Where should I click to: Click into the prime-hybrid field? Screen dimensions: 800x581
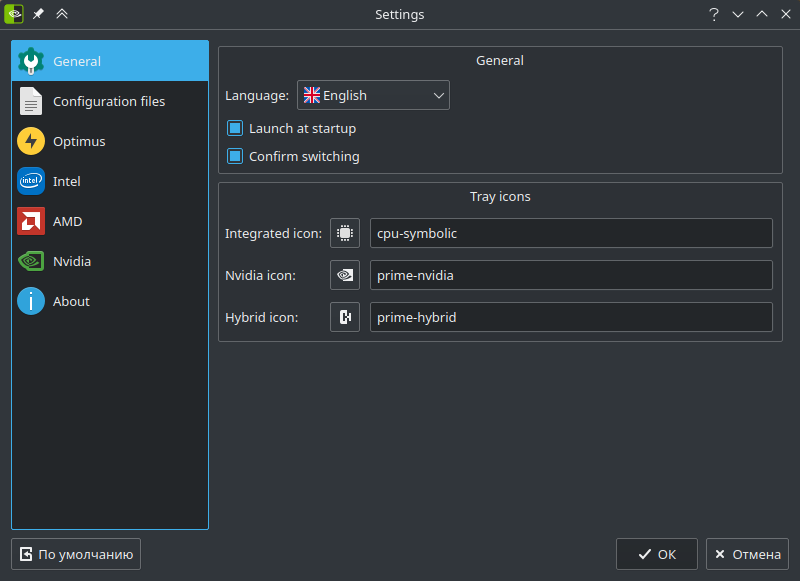pyautogui.click(x=571, y=317)
